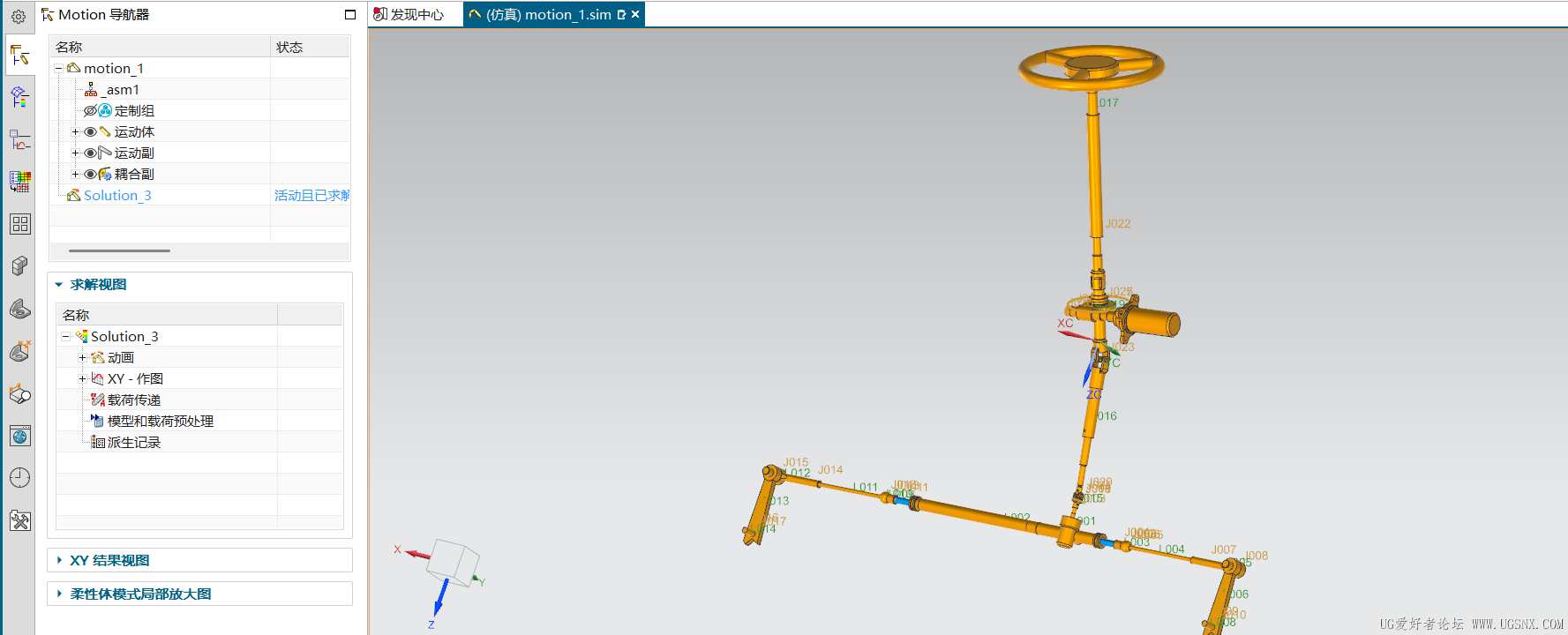The height and width of the screenshot is (635, 1568).
Task: Click the J022 joint label
Action: (x=1118, y=224)
